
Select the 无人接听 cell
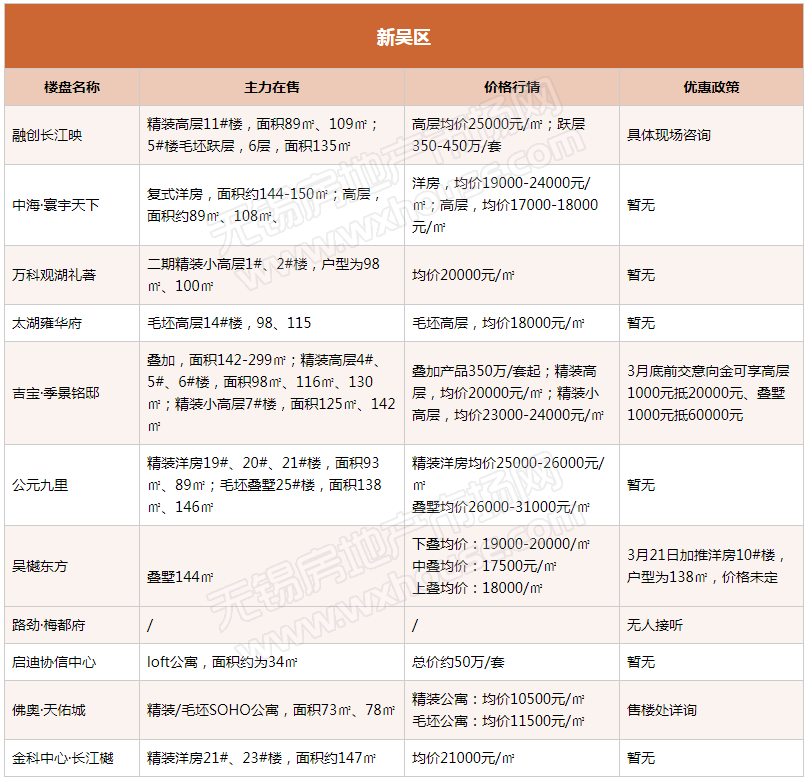(654, 625)
